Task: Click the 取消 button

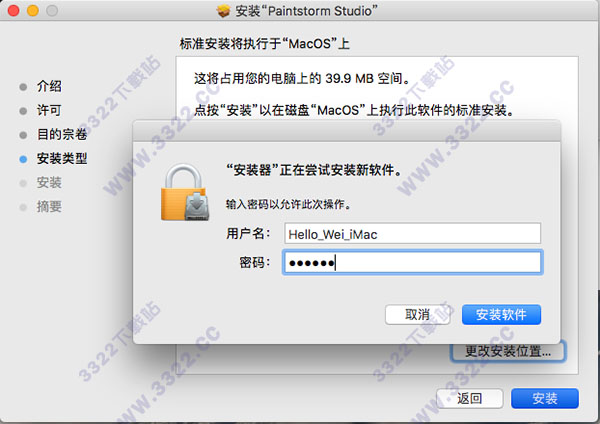Action: click(x=417, y=315)
